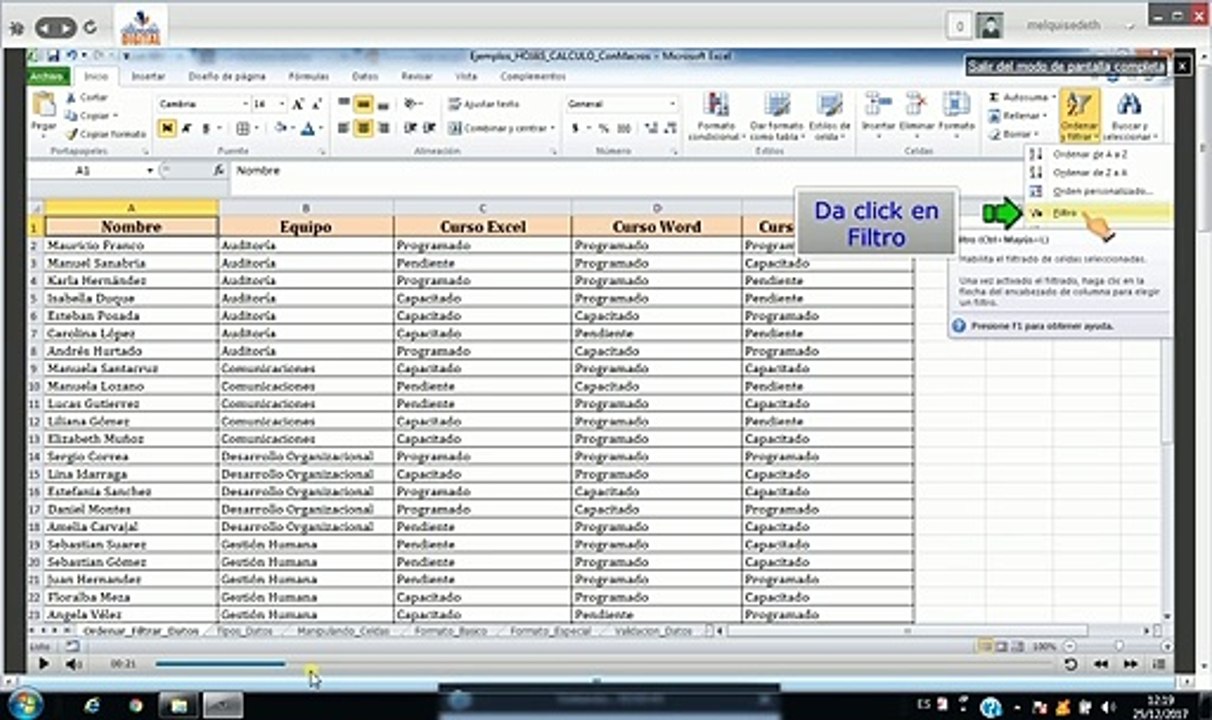This screenshot has width=1212, height=720.
Task: Toggle top vertical alignment
Action: point(344,103)
